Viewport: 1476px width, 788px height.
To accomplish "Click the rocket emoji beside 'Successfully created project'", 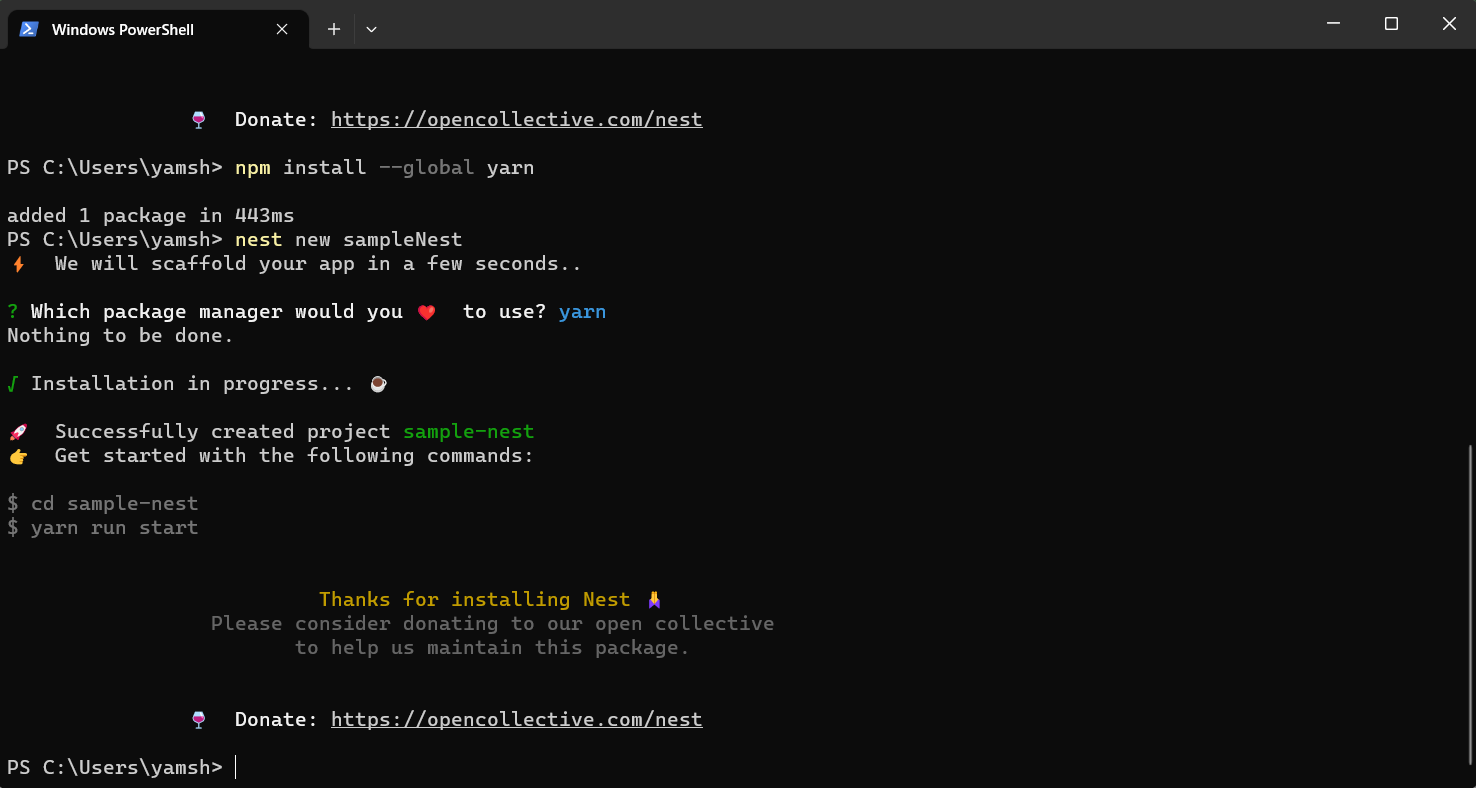I will (18, 432).
